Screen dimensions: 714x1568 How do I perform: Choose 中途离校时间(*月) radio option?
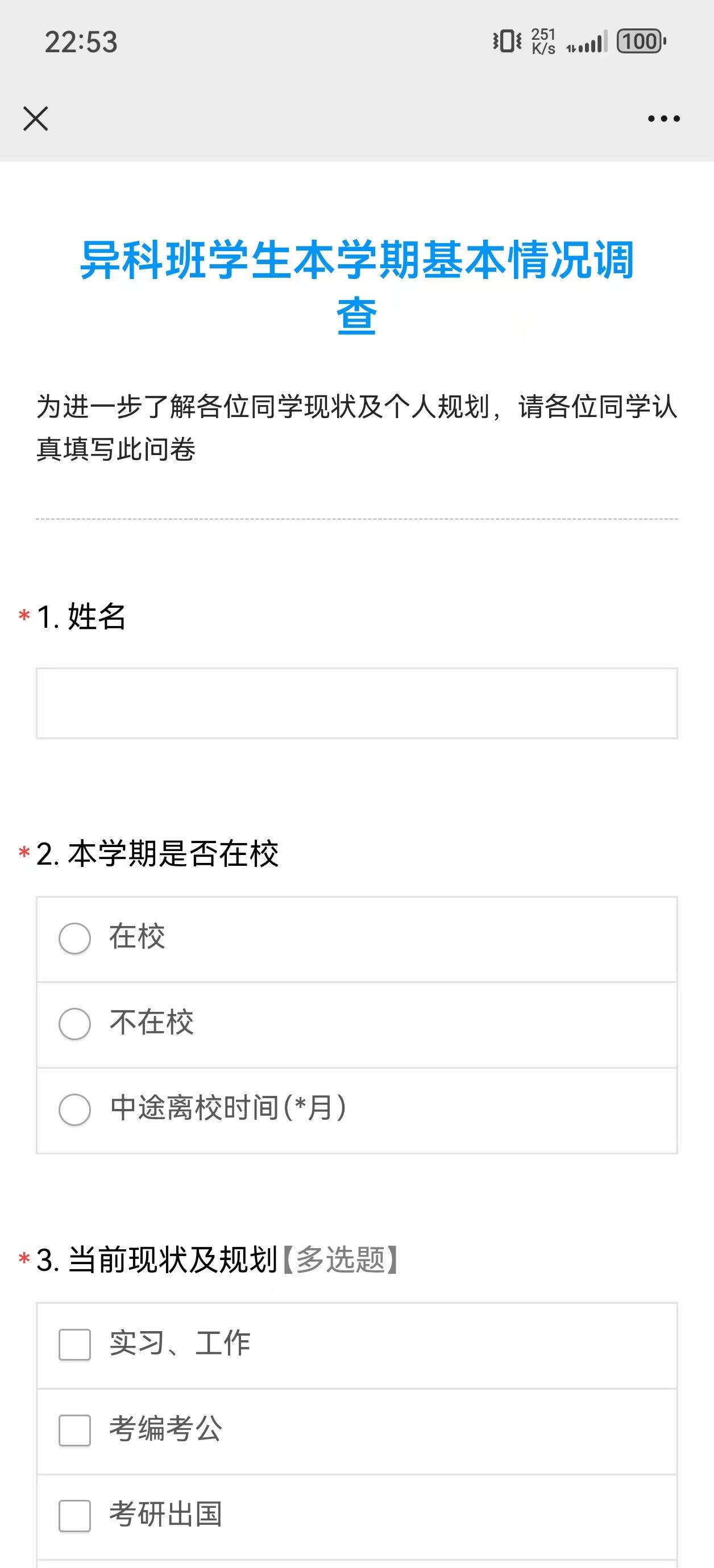[75, 1110]
